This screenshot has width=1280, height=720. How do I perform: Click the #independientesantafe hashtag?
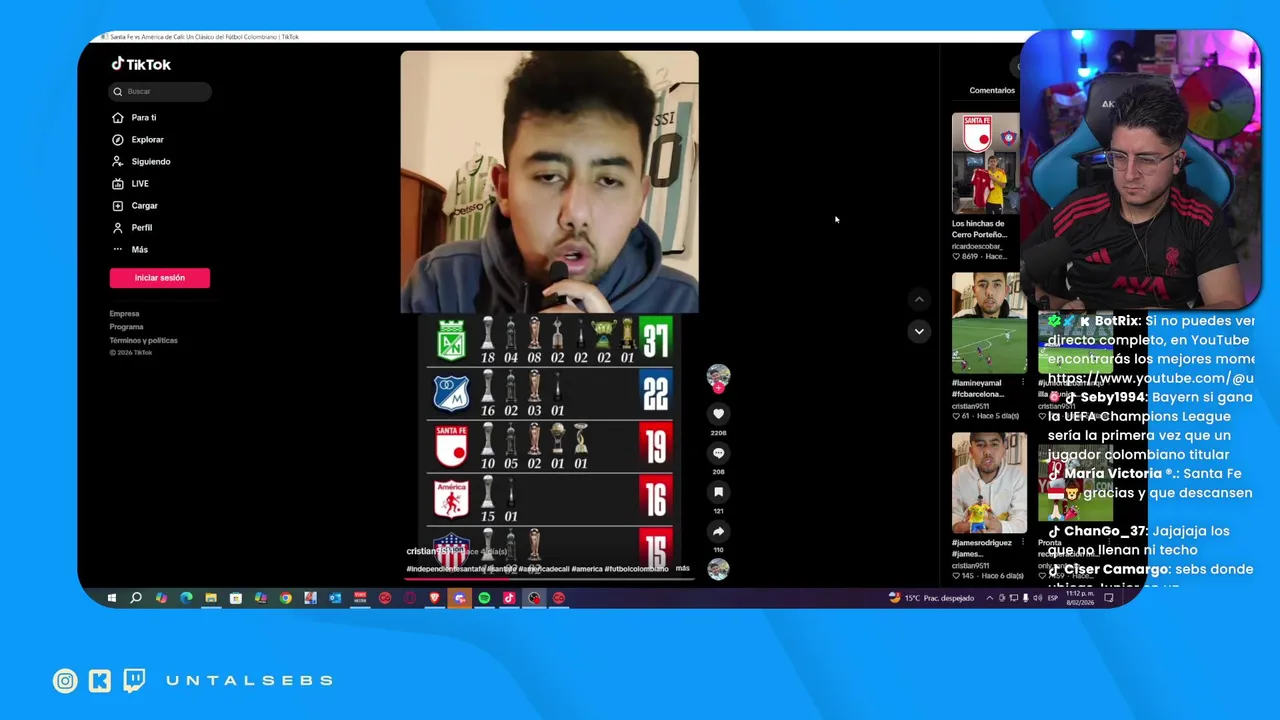pyautogui.click(x=446, y=569)
